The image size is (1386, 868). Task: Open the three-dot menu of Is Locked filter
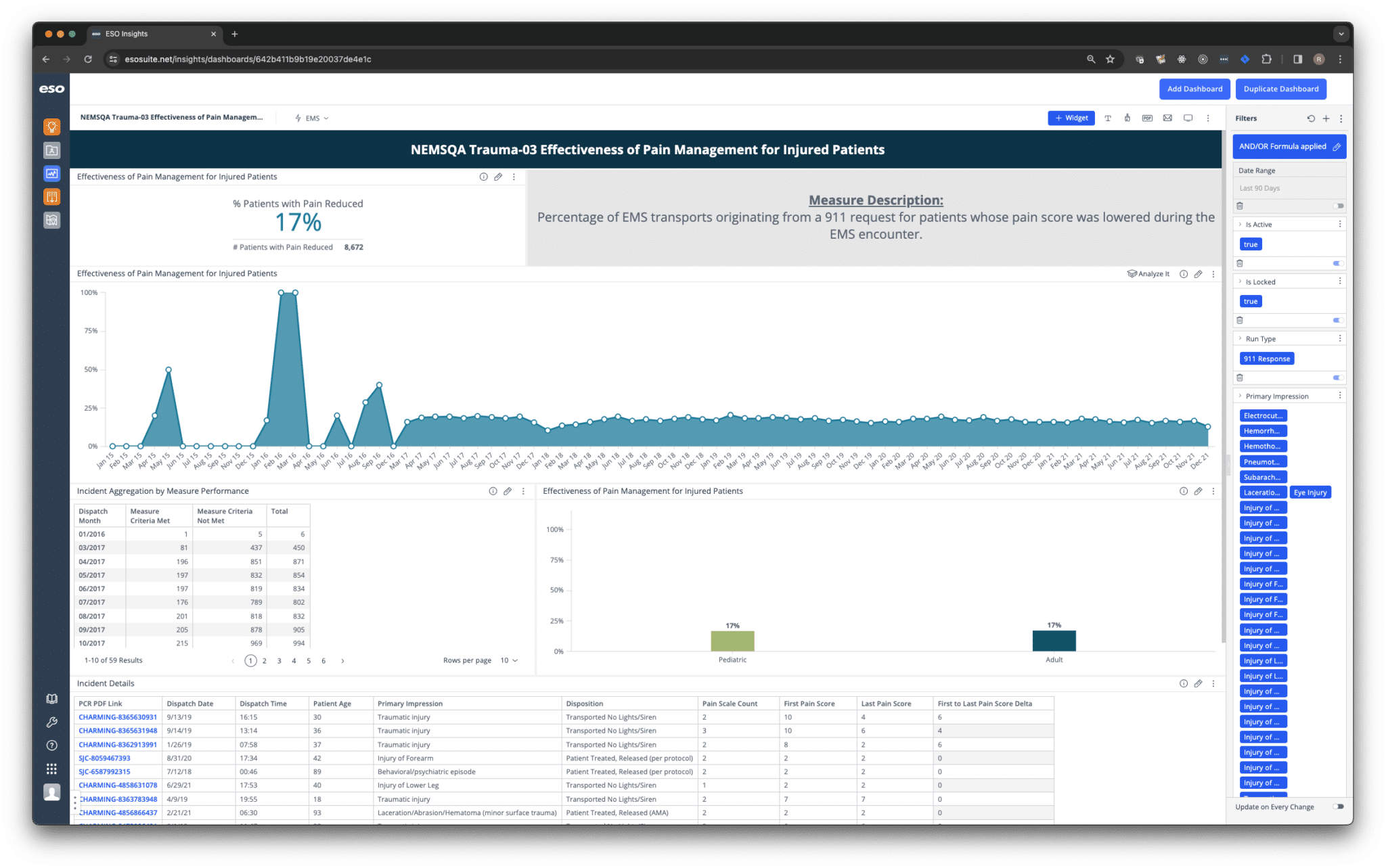(1340, 281)
